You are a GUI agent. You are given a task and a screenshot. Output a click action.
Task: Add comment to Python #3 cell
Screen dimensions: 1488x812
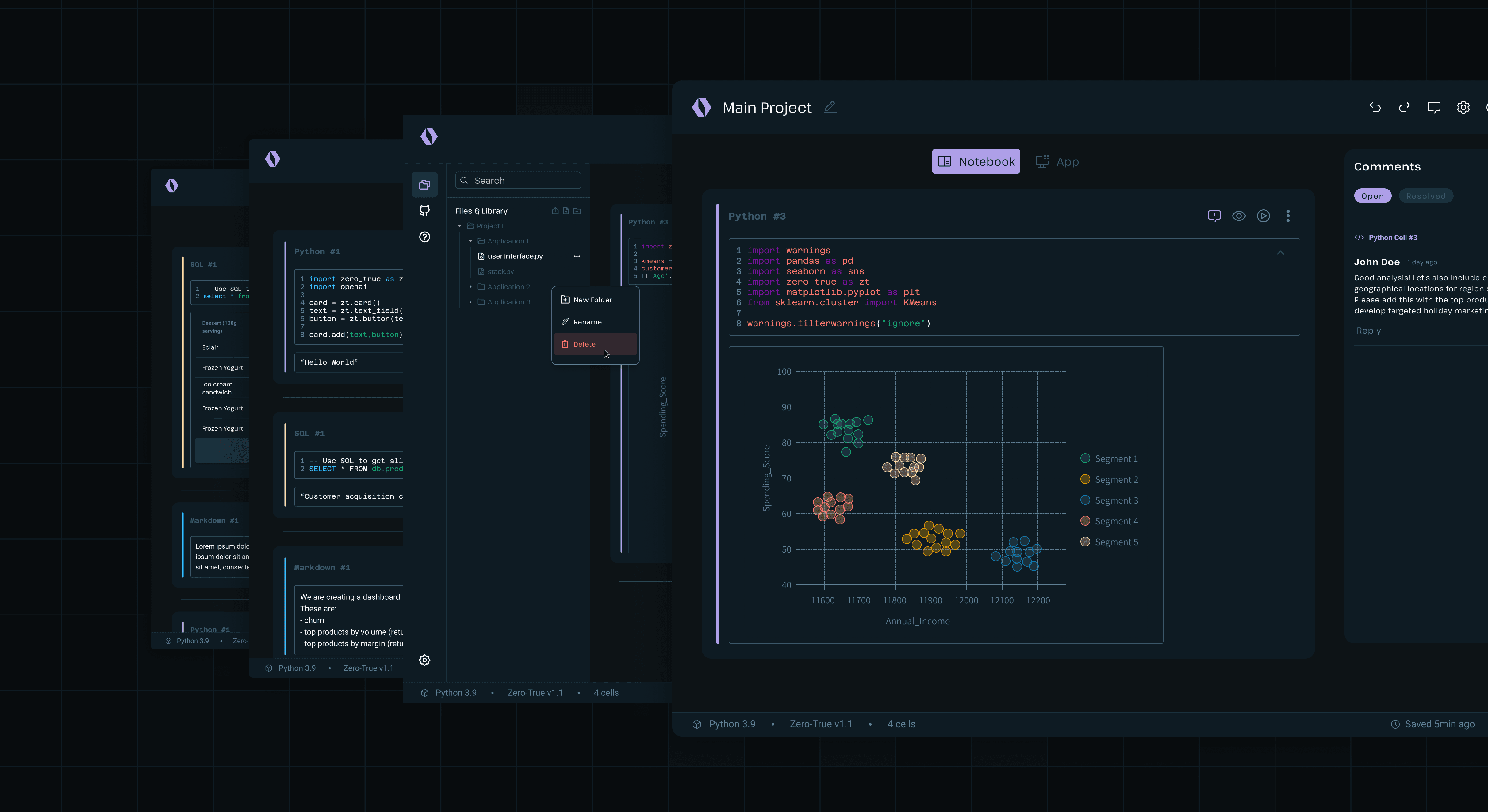(1214, 216)
